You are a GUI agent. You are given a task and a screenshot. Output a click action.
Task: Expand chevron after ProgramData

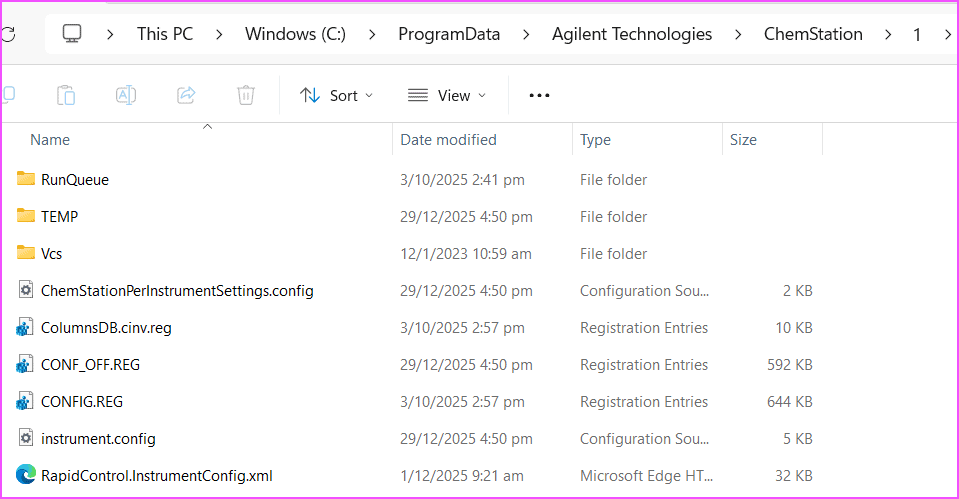tap(526, 35)
